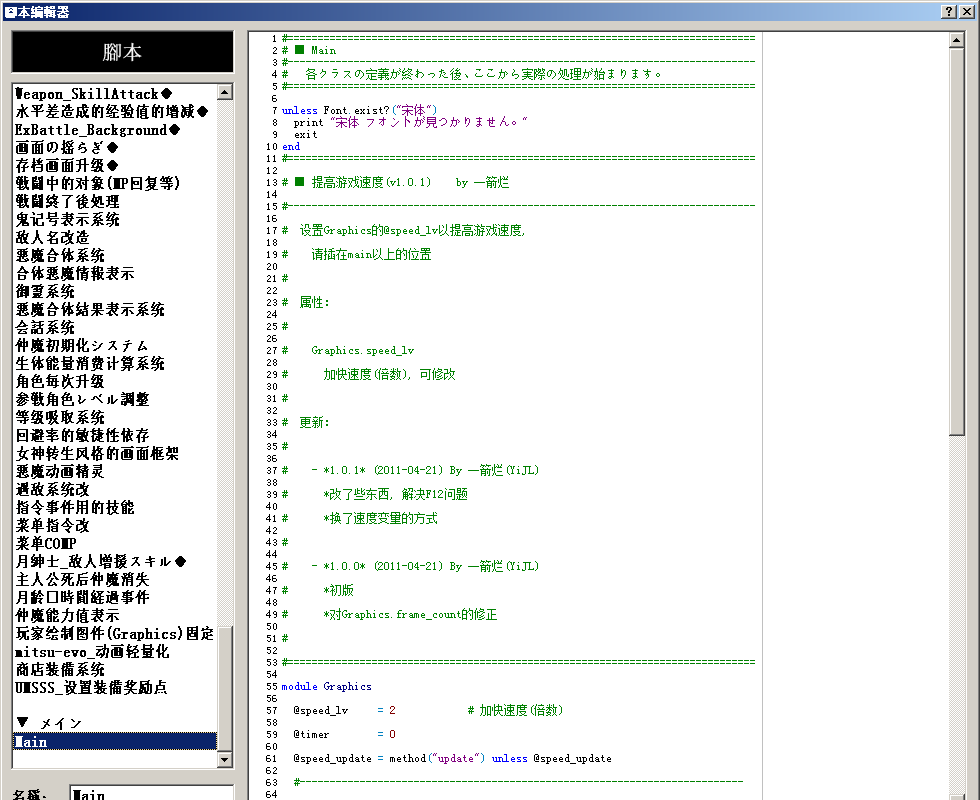This screenshot has height=800, width=980.
Task: Select 角色每次升级 script
Action: click(115, 382)
